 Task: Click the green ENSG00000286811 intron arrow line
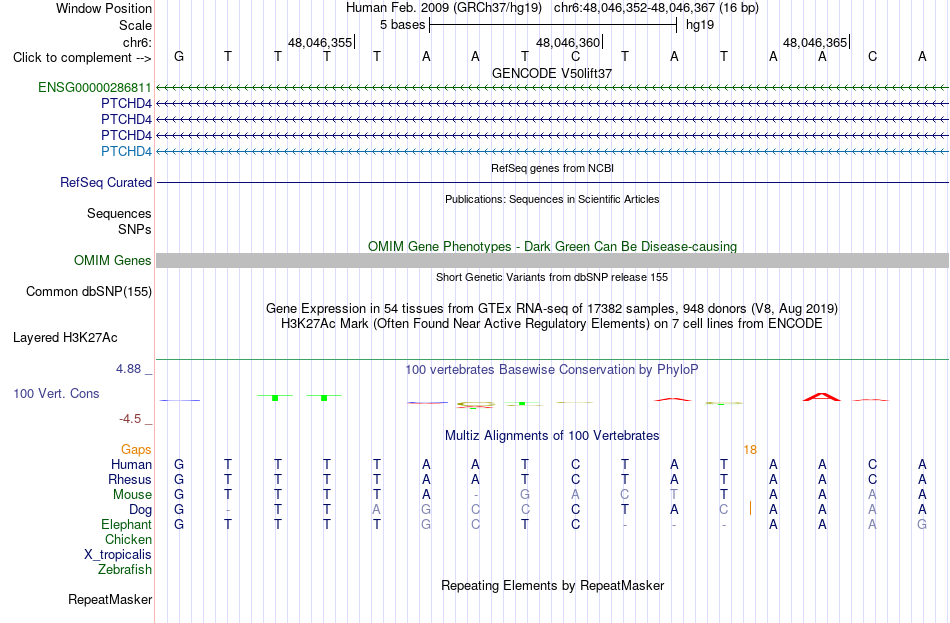[552, 88]
